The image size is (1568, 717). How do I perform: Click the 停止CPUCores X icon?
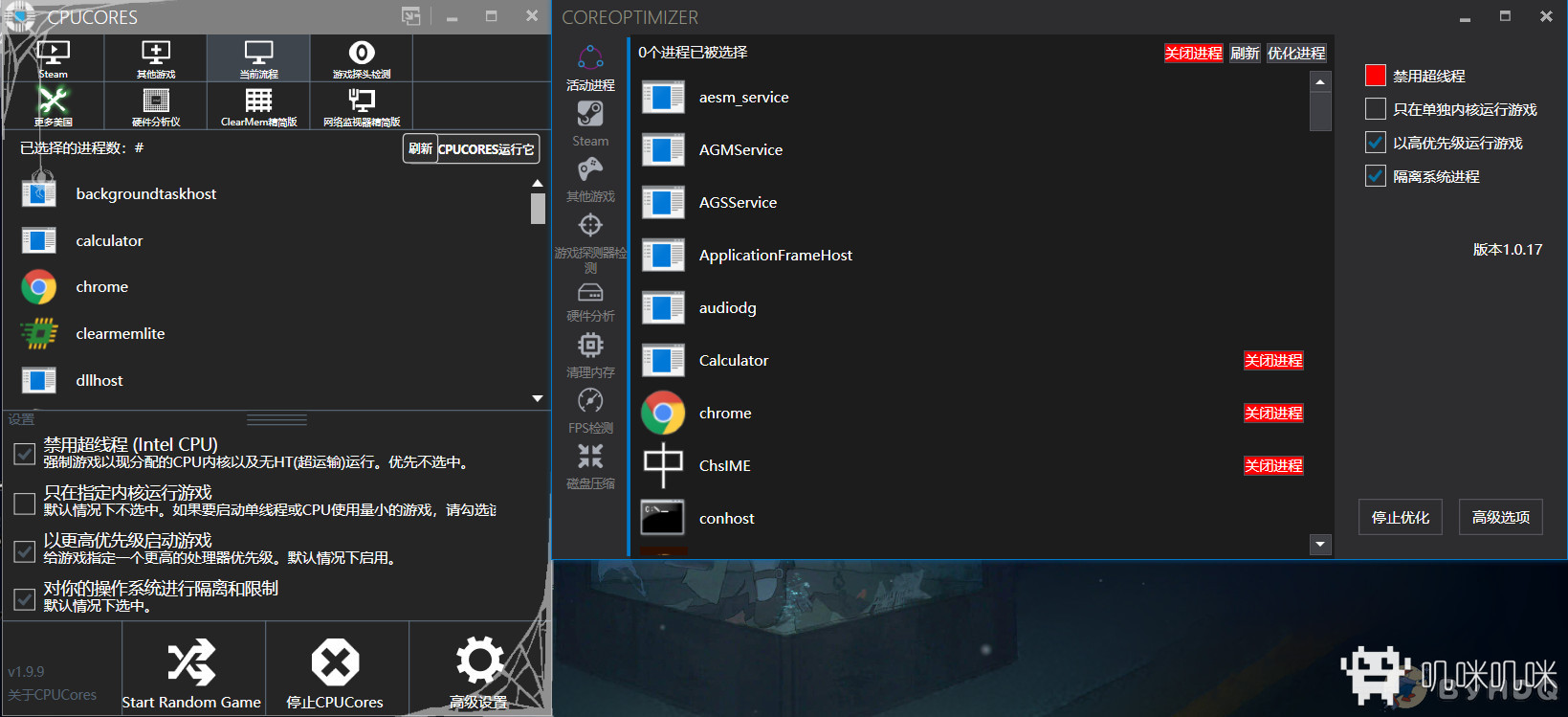[335, 662]
